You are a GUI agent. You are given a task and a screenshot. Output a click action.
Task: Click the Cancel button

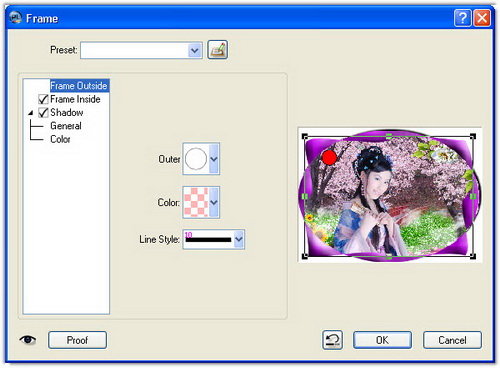point(452,340)
